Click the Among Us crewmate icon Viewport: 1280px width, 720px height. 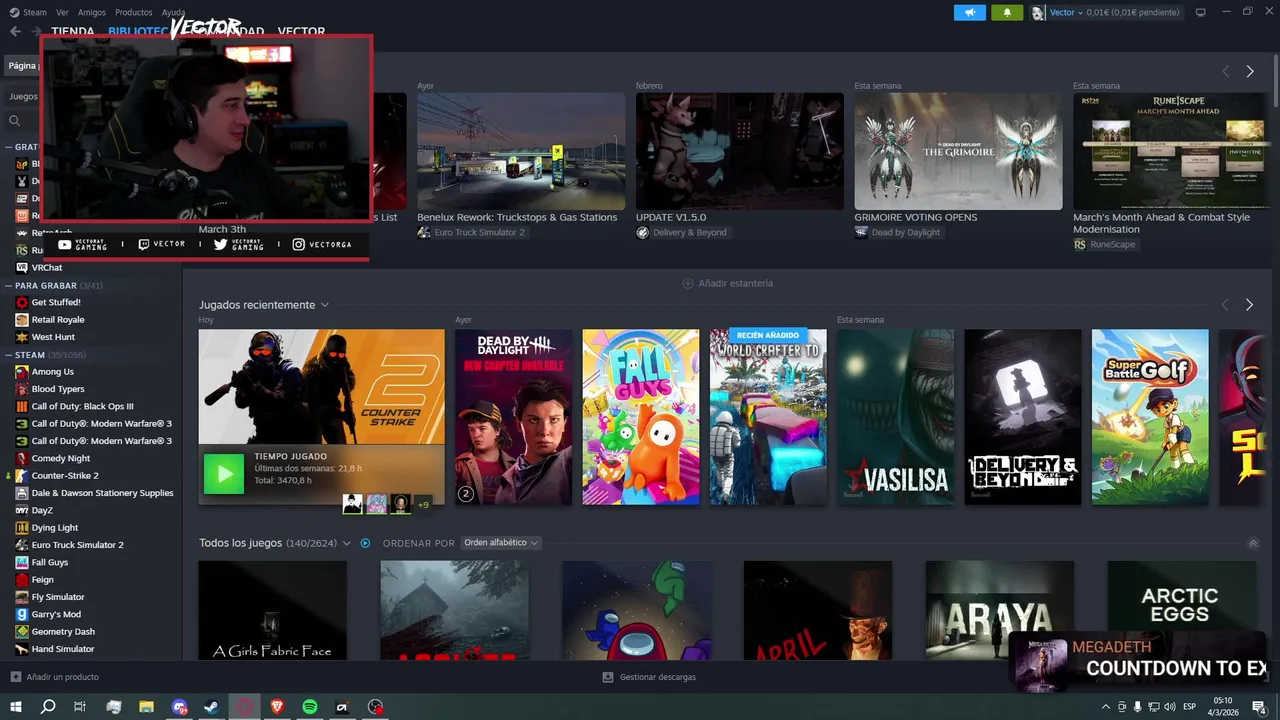click(22, 372)
